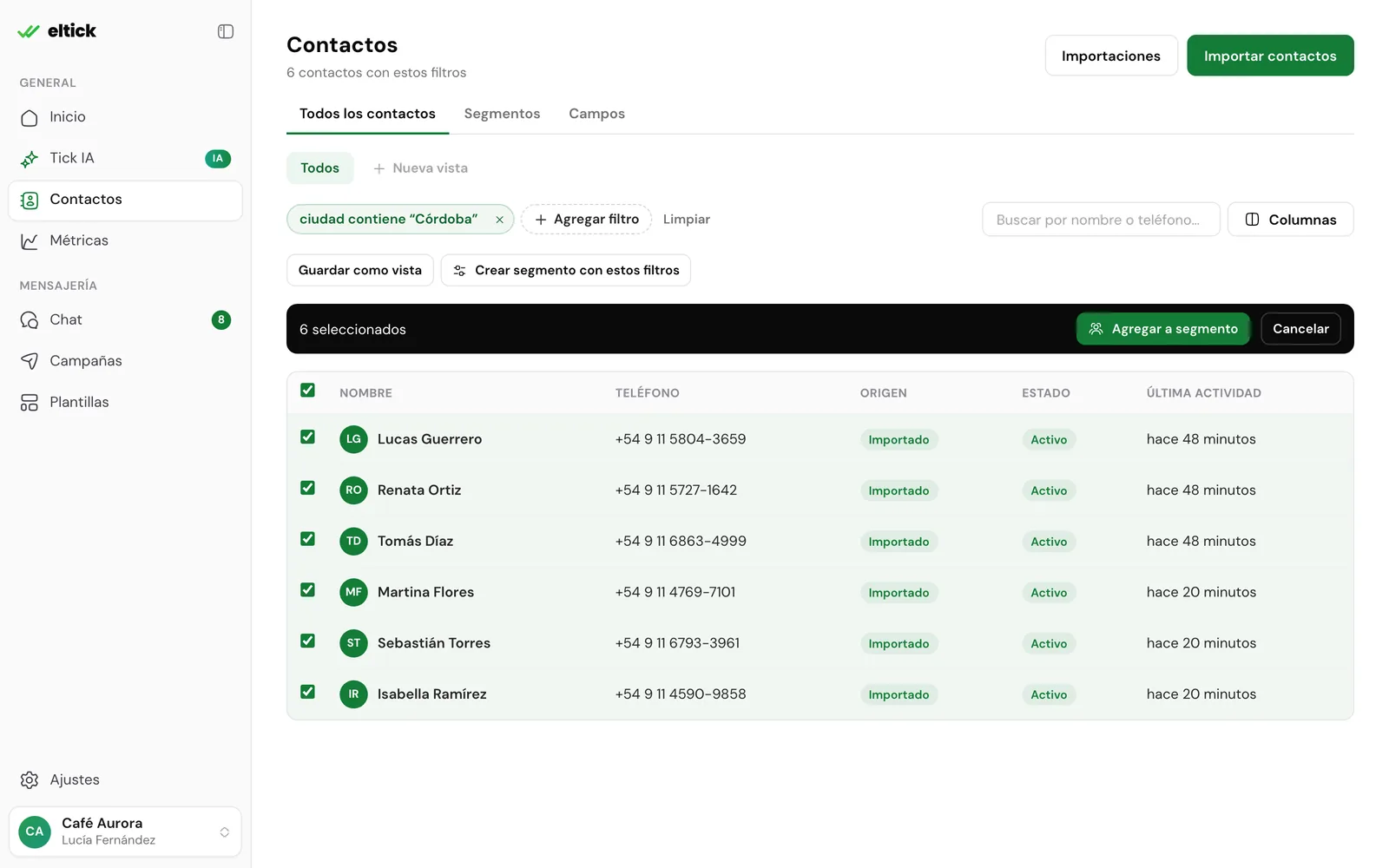This screenshot has height=868, width=1389.
Task: Deselect Isabella Ramírez's row checkbox
Action: [x=307, y=692]
